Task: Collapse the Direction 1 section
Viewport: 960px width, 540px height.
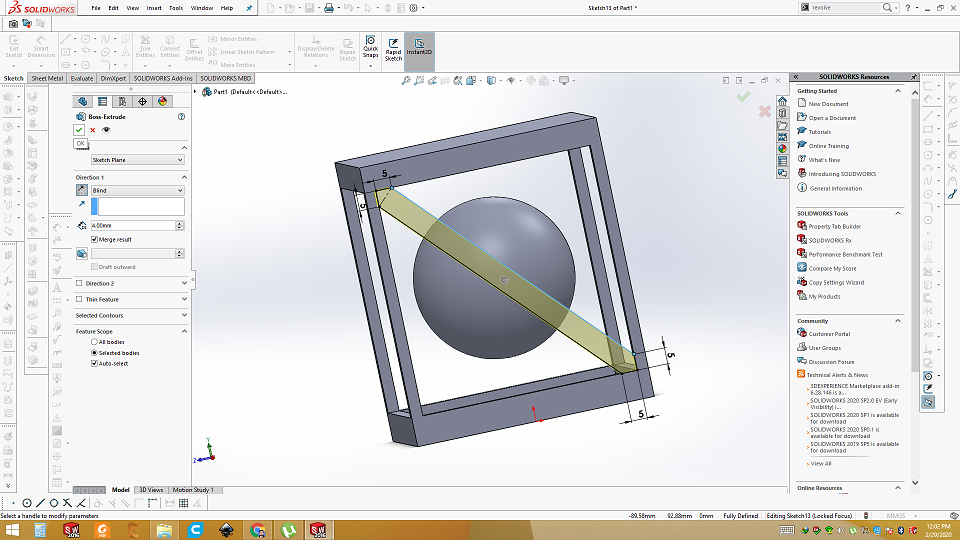Action: 184,177
